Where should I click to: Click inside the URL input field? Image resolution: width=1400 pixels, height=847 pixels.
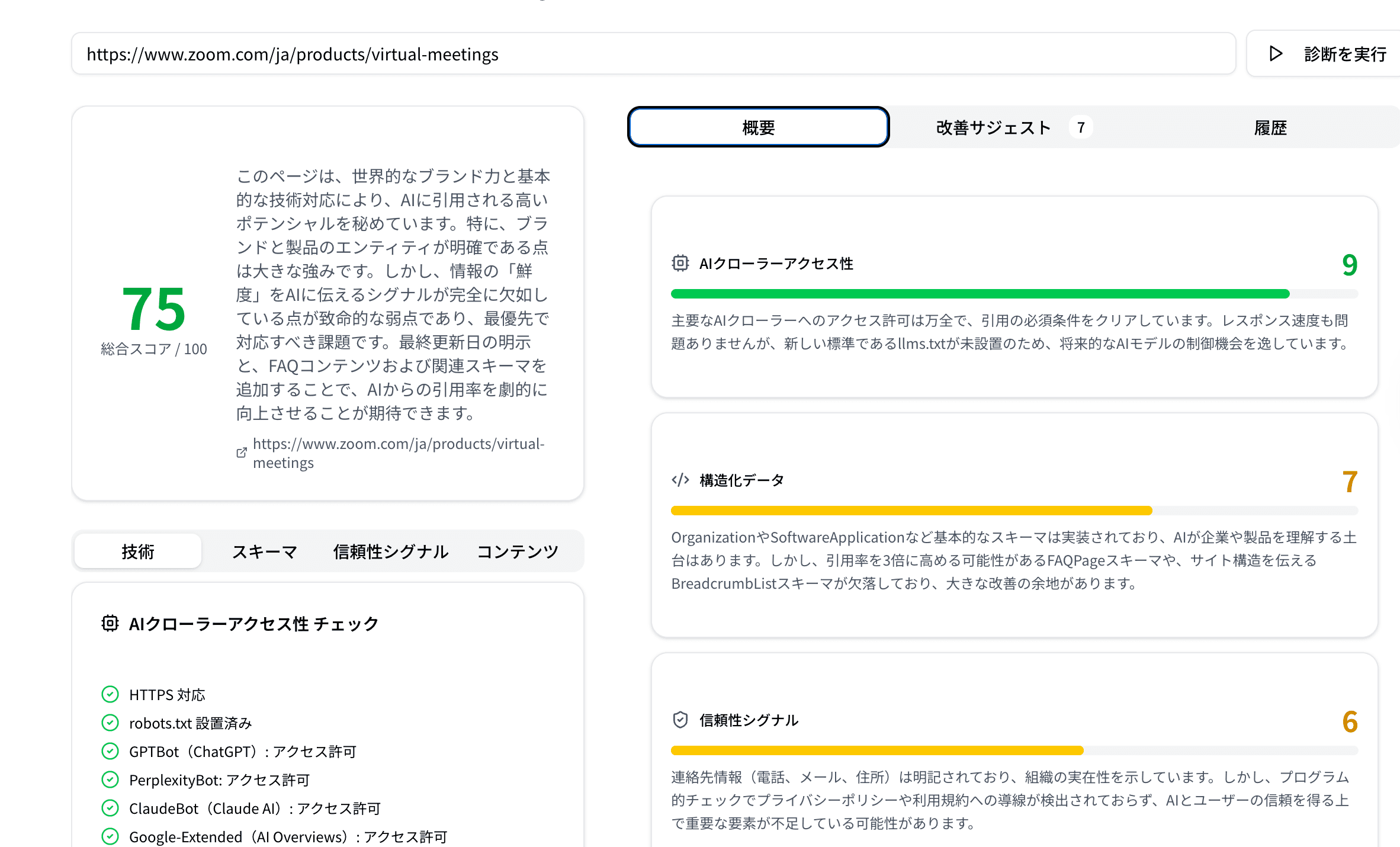click(x=651, y=53)
